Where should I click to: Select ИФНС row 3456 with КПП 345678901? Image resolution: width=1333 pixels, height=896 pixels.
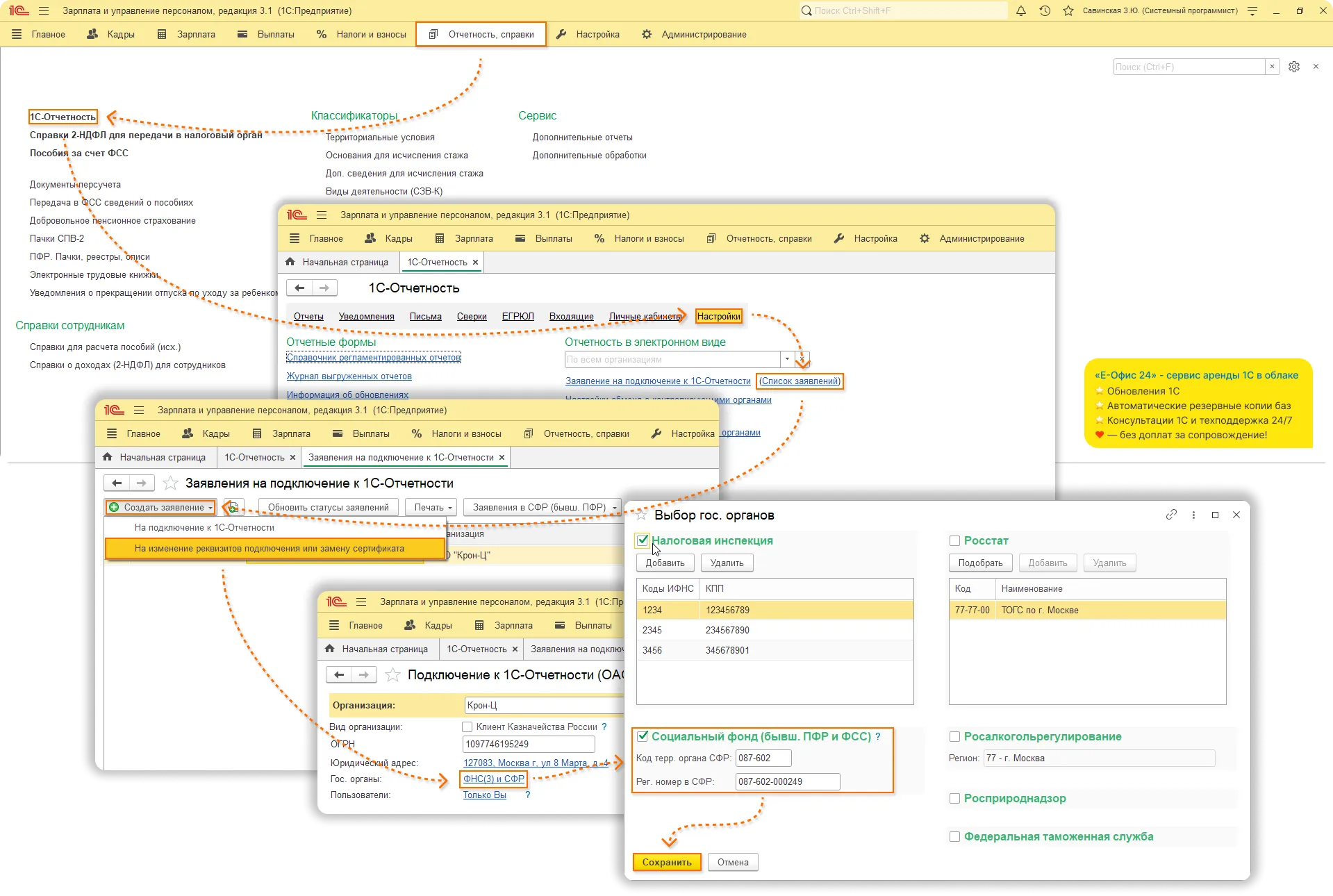click(x=775, y=650)
